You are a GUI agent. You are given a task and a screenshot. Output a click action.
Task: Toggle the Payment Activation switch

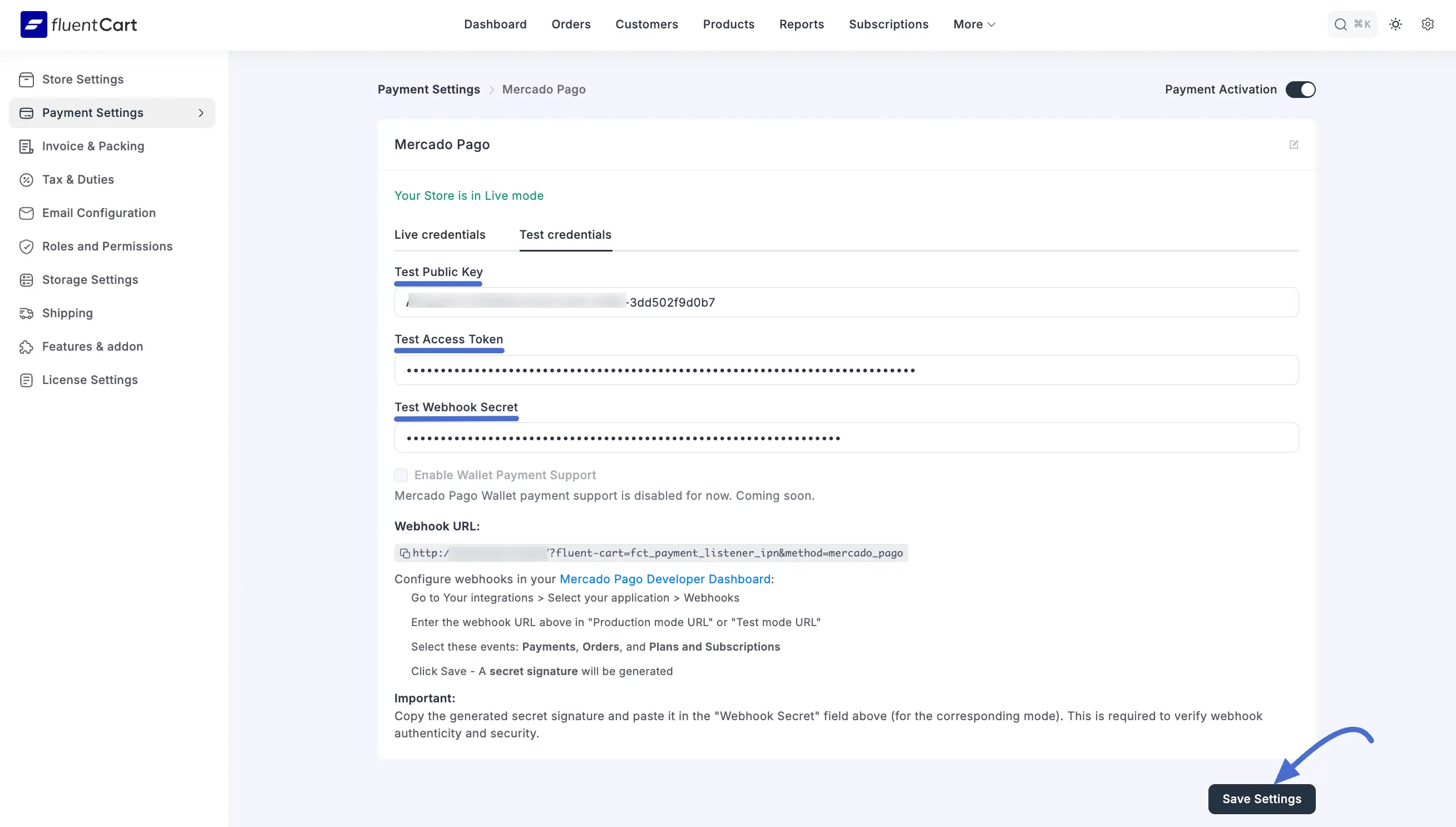[x=1300, y=90]
